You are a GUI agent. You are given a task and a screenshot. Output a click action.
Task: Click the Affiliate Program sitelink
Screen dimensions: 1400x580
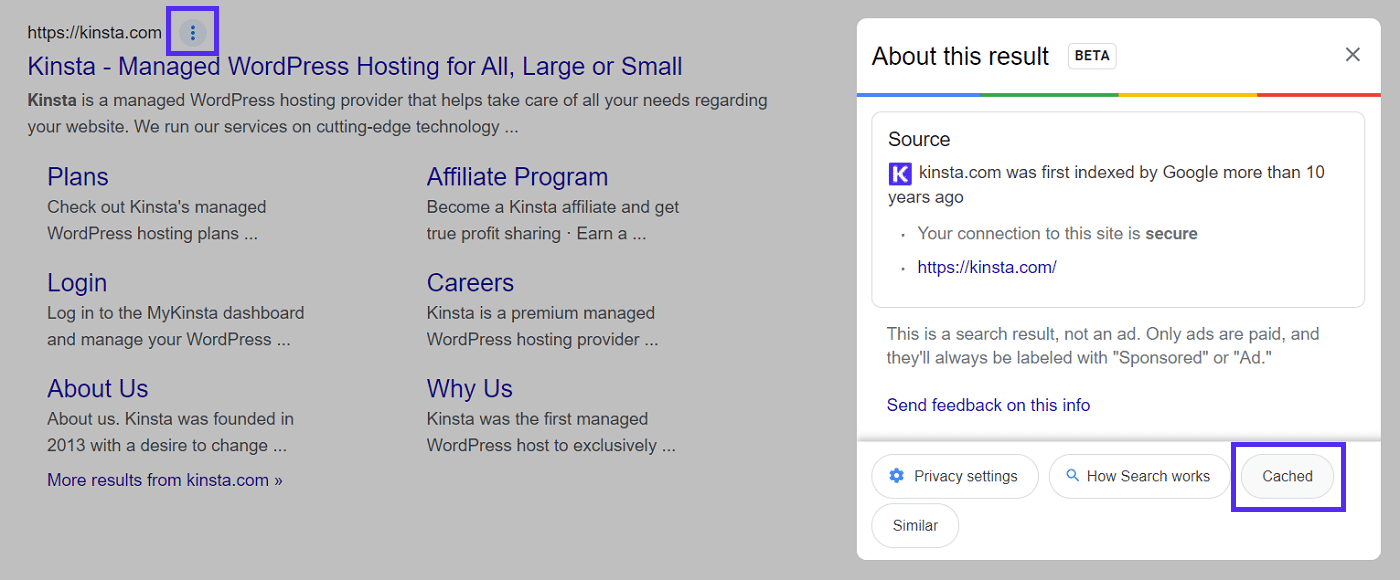pyautogui.click(x=517, y=176)
